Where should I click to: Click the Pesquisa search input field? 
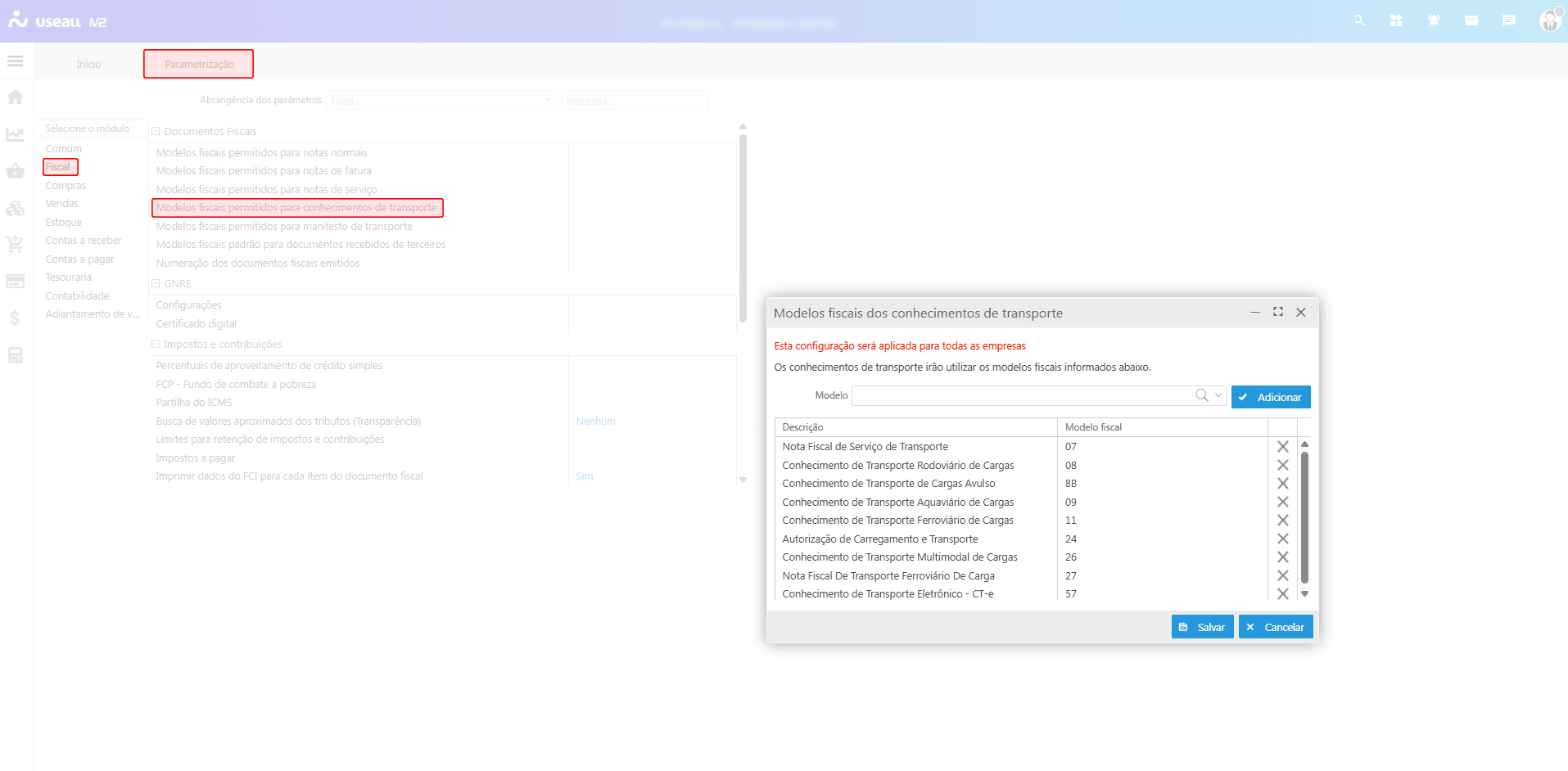click(635, 101)
